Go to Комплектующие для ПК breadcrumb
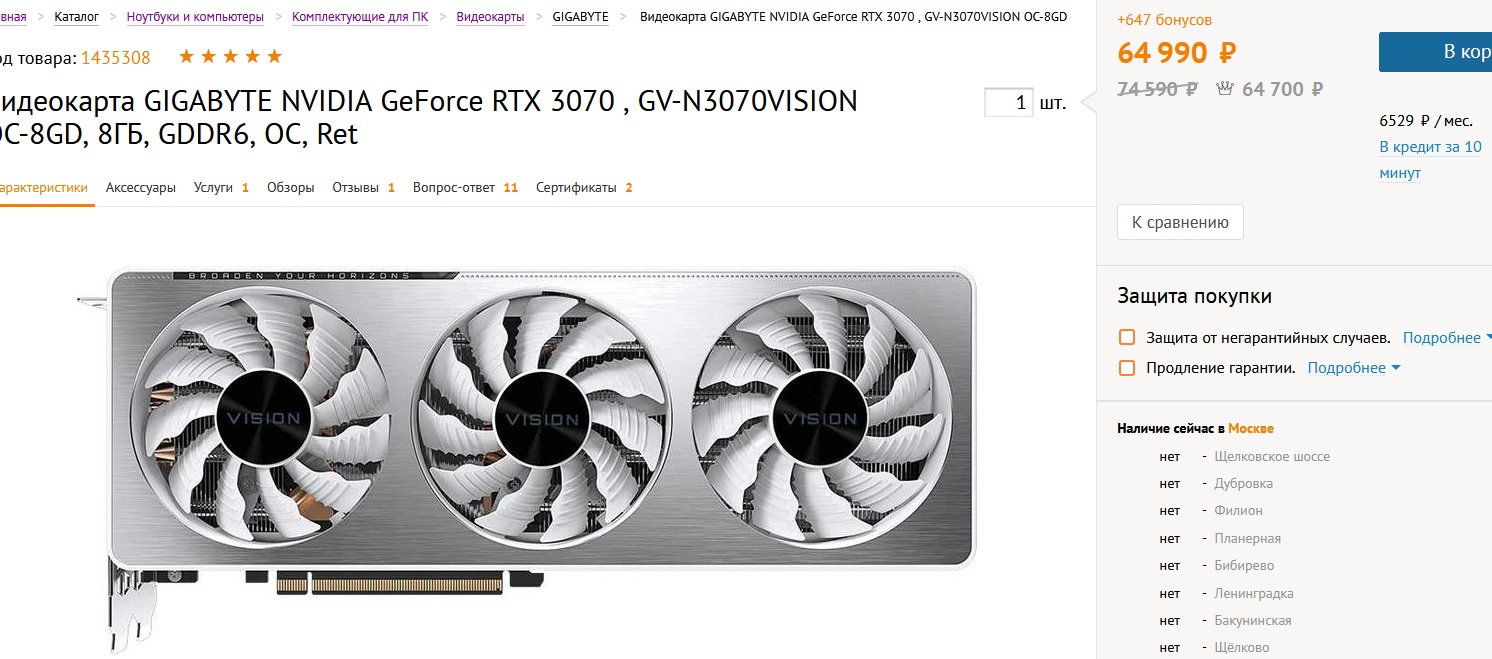Image resolution: width=1492 pixels, height=659 pixels. click(360, 17)
